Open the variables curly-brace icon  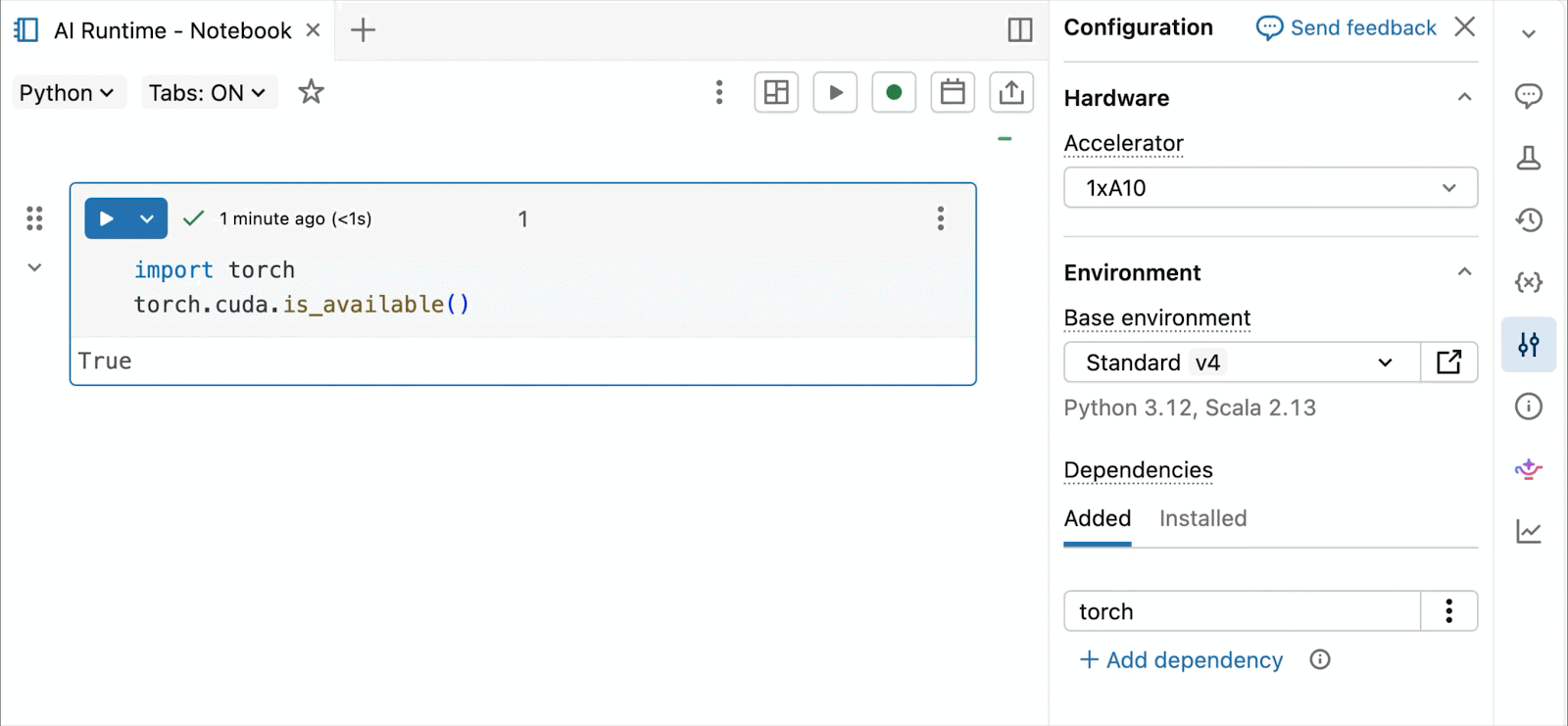click(x=1528, y=283)
